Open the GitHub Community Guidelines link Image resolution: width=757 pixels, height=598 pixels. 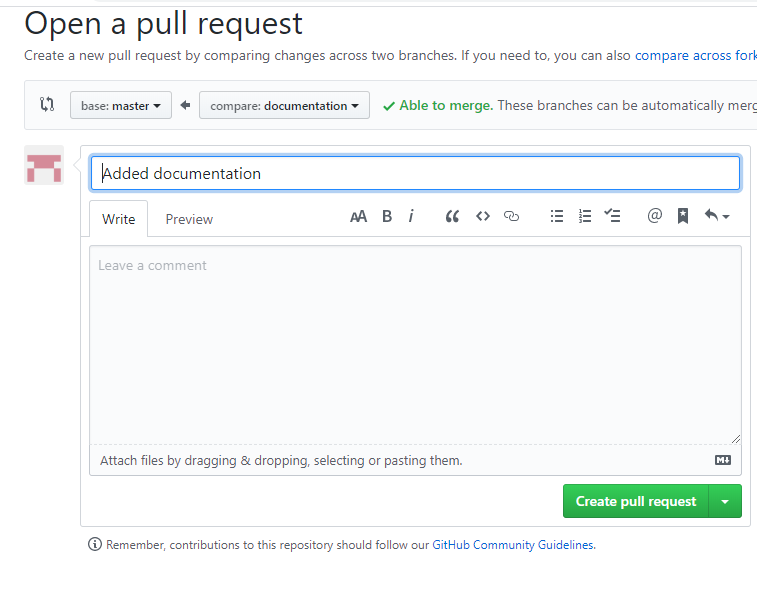tap(513, 545)
